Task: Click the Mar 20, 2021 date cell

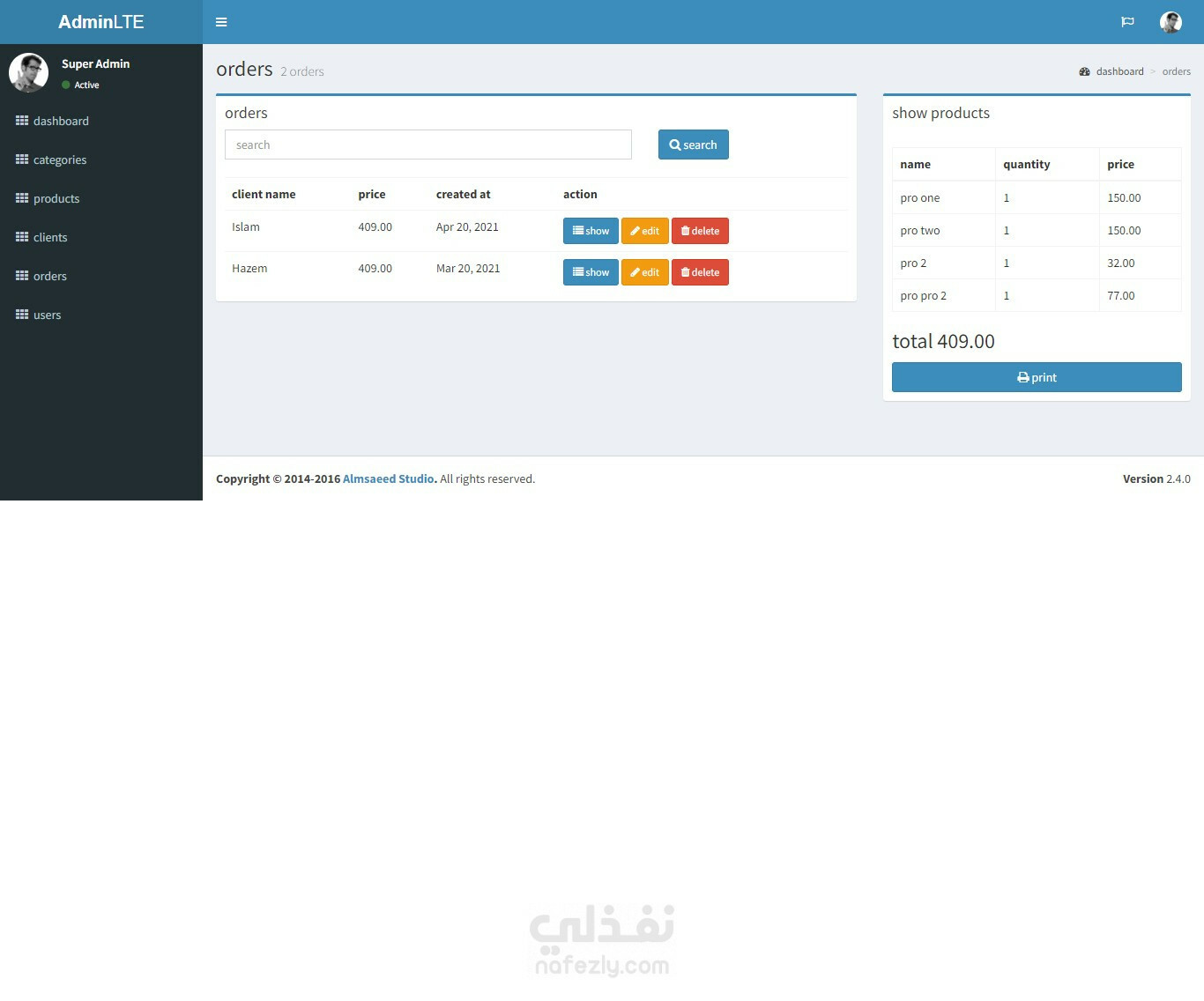Action: 468,268
